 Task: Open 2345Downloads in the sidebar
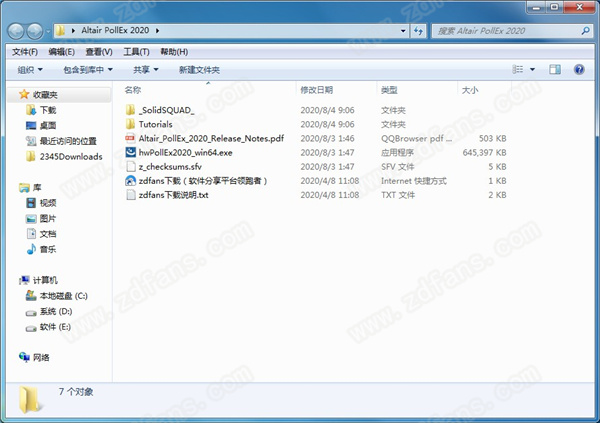click(x=71, y=157)
